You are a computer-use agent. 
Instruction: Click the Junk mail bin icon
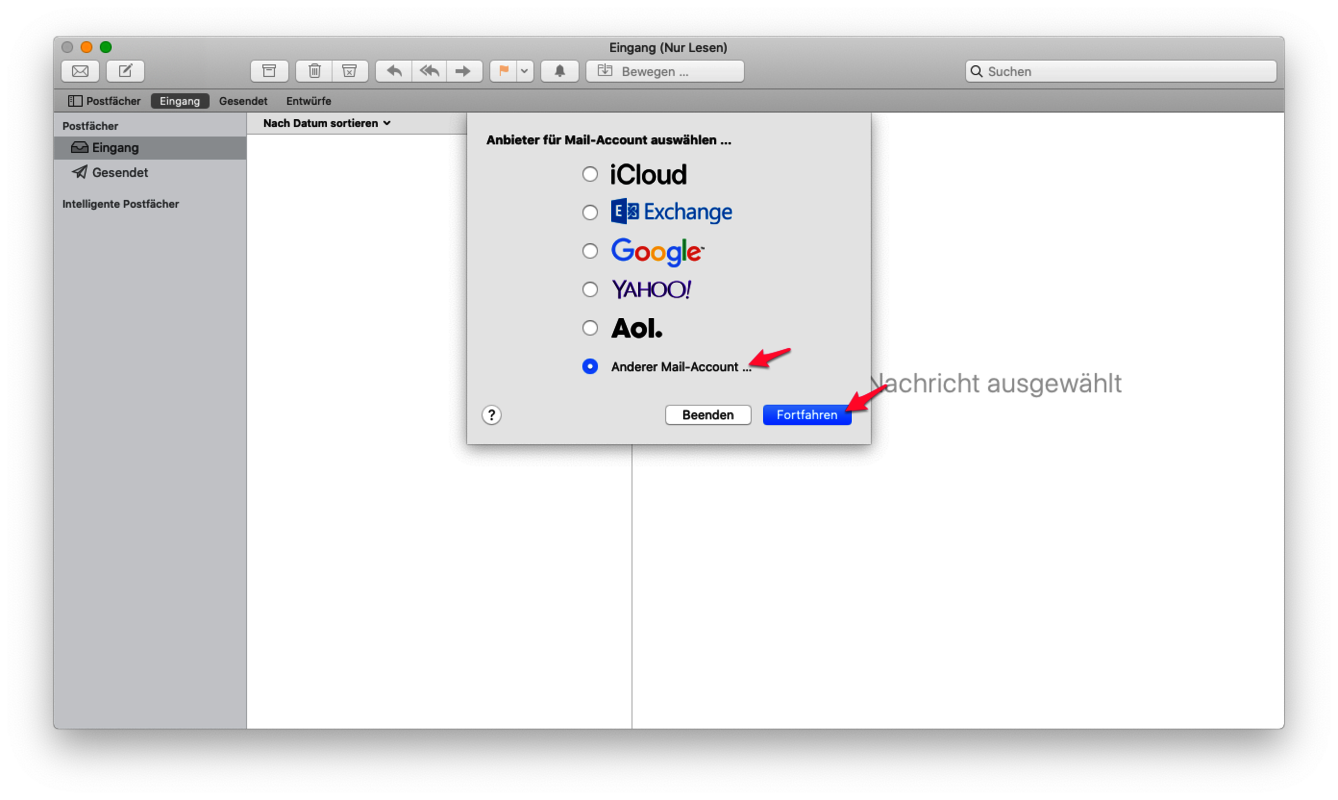pyautogui.click(x=349, y=71)
